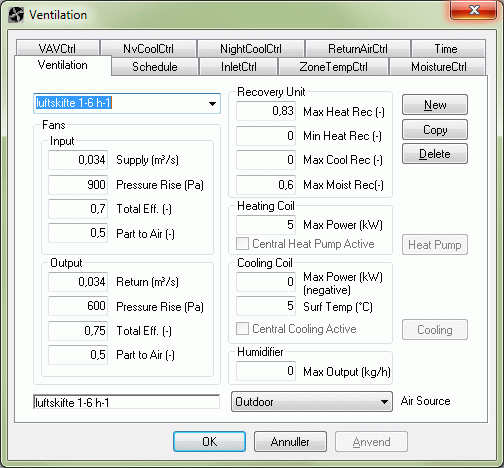This screenshot has height=468, width=504.
Task: Select the Ventilation tab
Action: [63, 65]
